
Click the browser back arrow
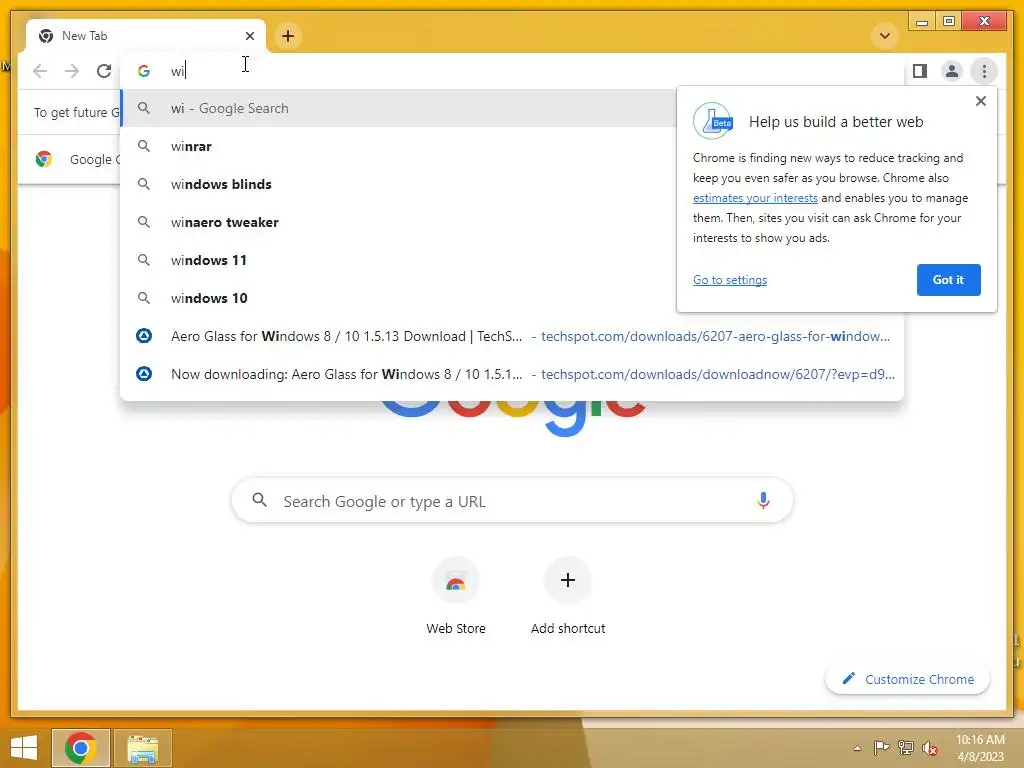tap(40, 71)
